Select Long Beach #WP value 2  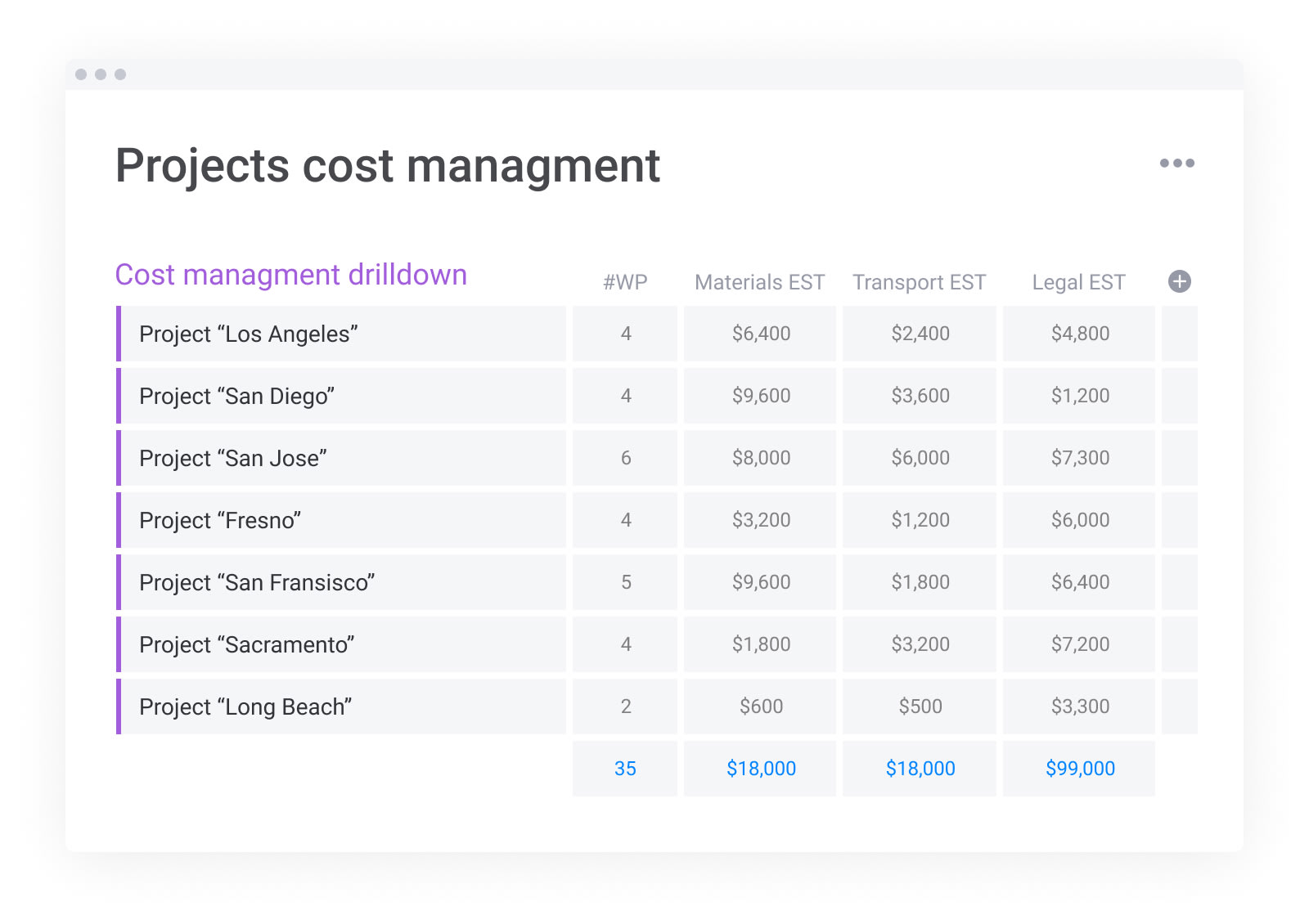[x=625, y=706]
